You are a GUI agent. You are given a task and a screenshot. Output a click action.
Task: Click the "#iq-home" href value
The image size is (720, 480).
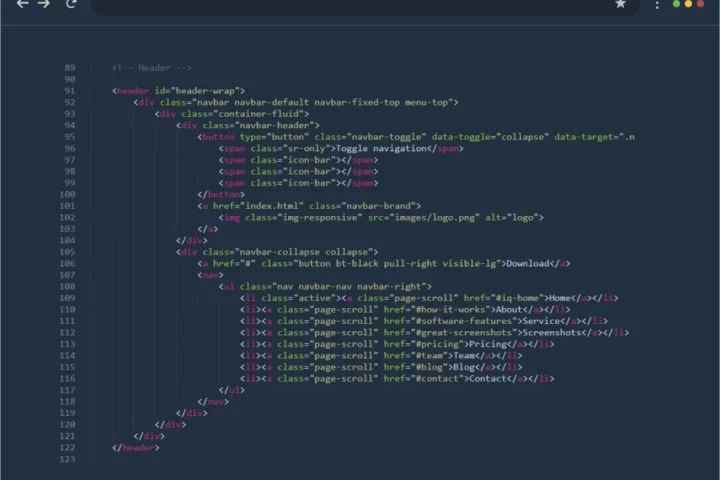click(x=520, y=298)
